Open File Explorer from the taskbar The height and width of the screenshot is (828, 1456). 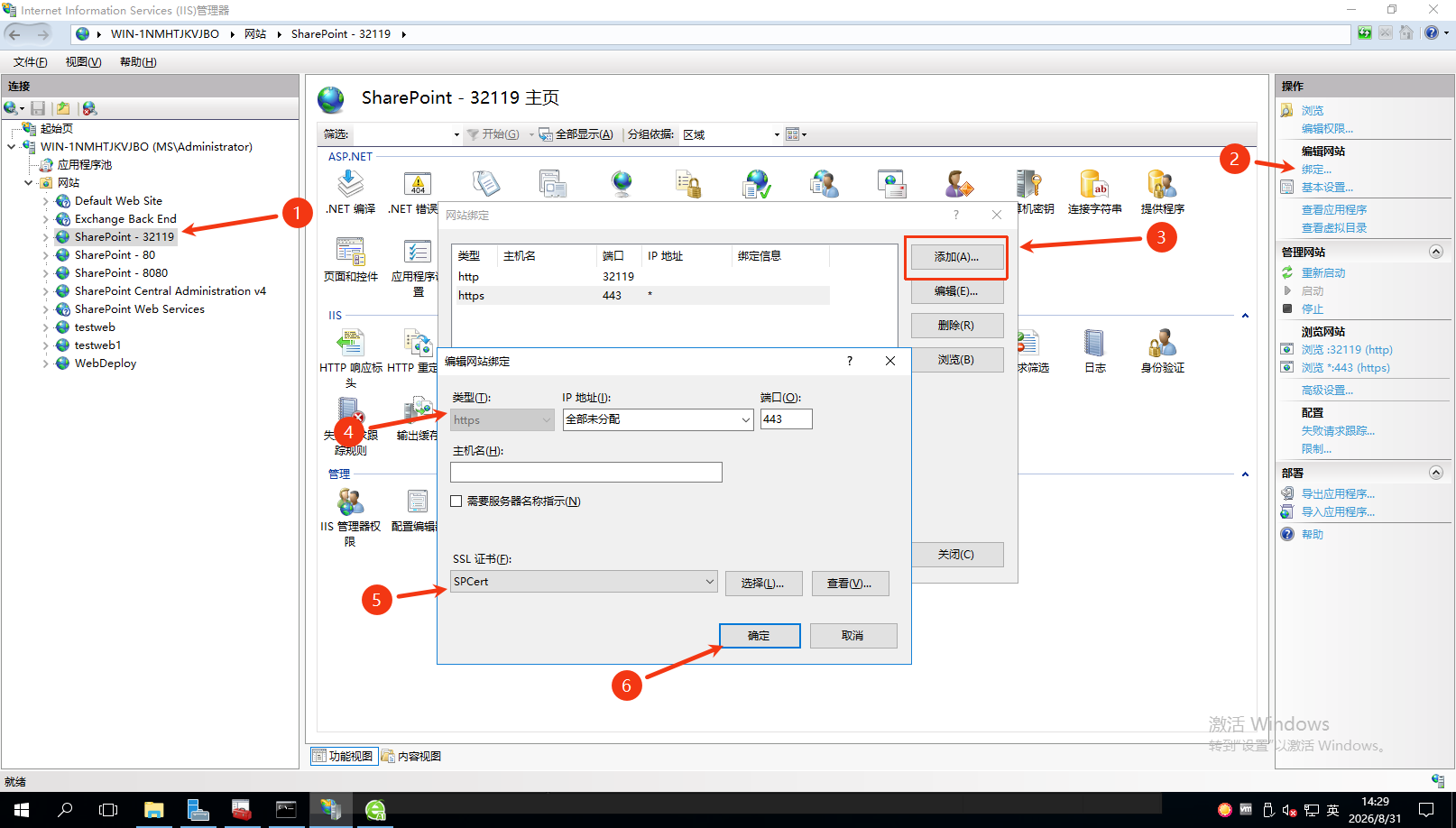[x=154, y=810]
